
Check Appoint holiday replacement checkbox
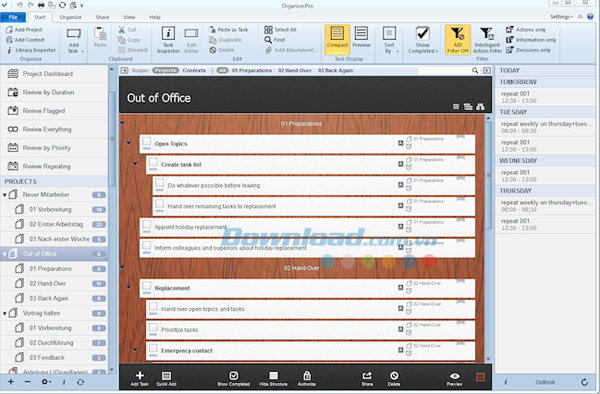pos(147,225)
